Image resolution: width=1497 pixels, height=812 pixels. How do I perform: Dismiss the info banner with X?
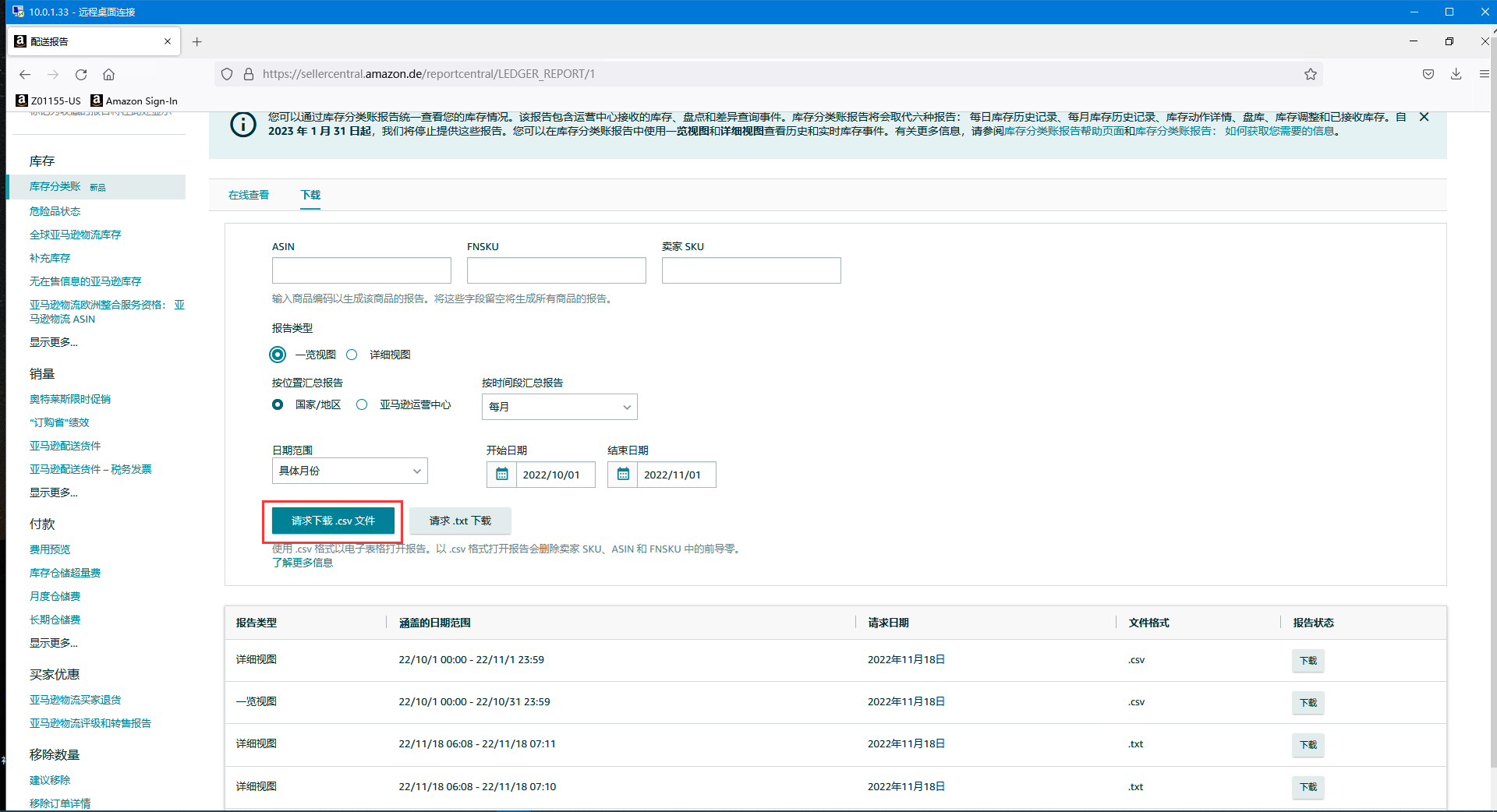pyautogui.click(x=1424, y=117)
